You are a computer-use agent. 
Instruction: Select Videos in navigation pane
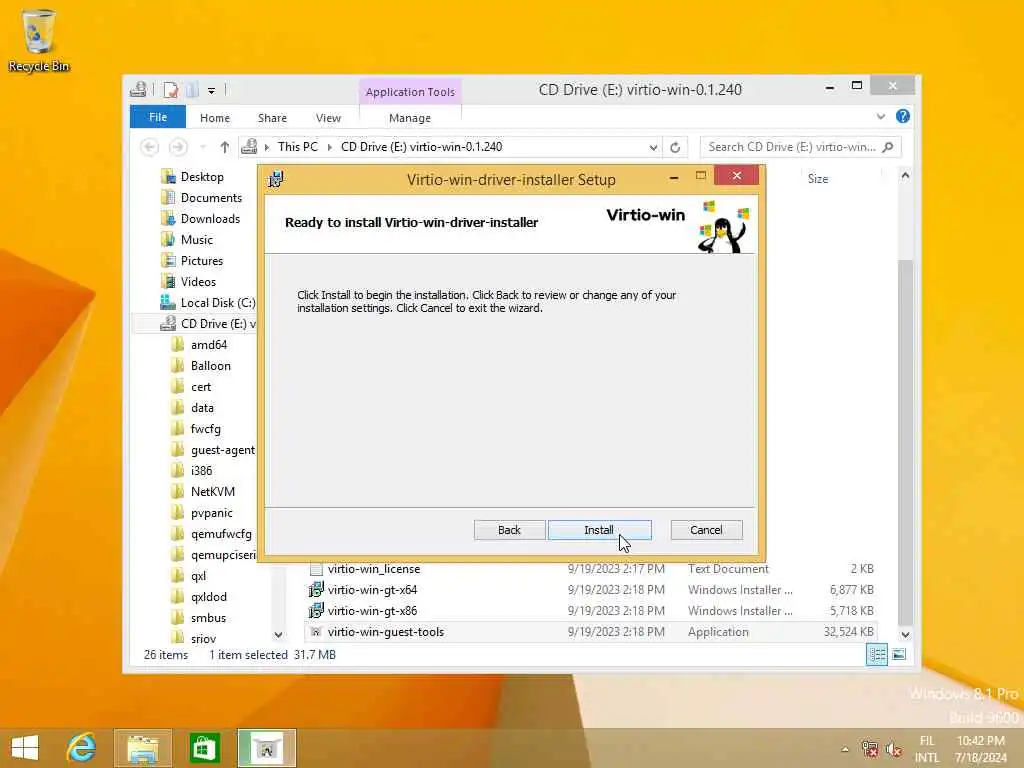pyautogui.click(x=198, y=281)
